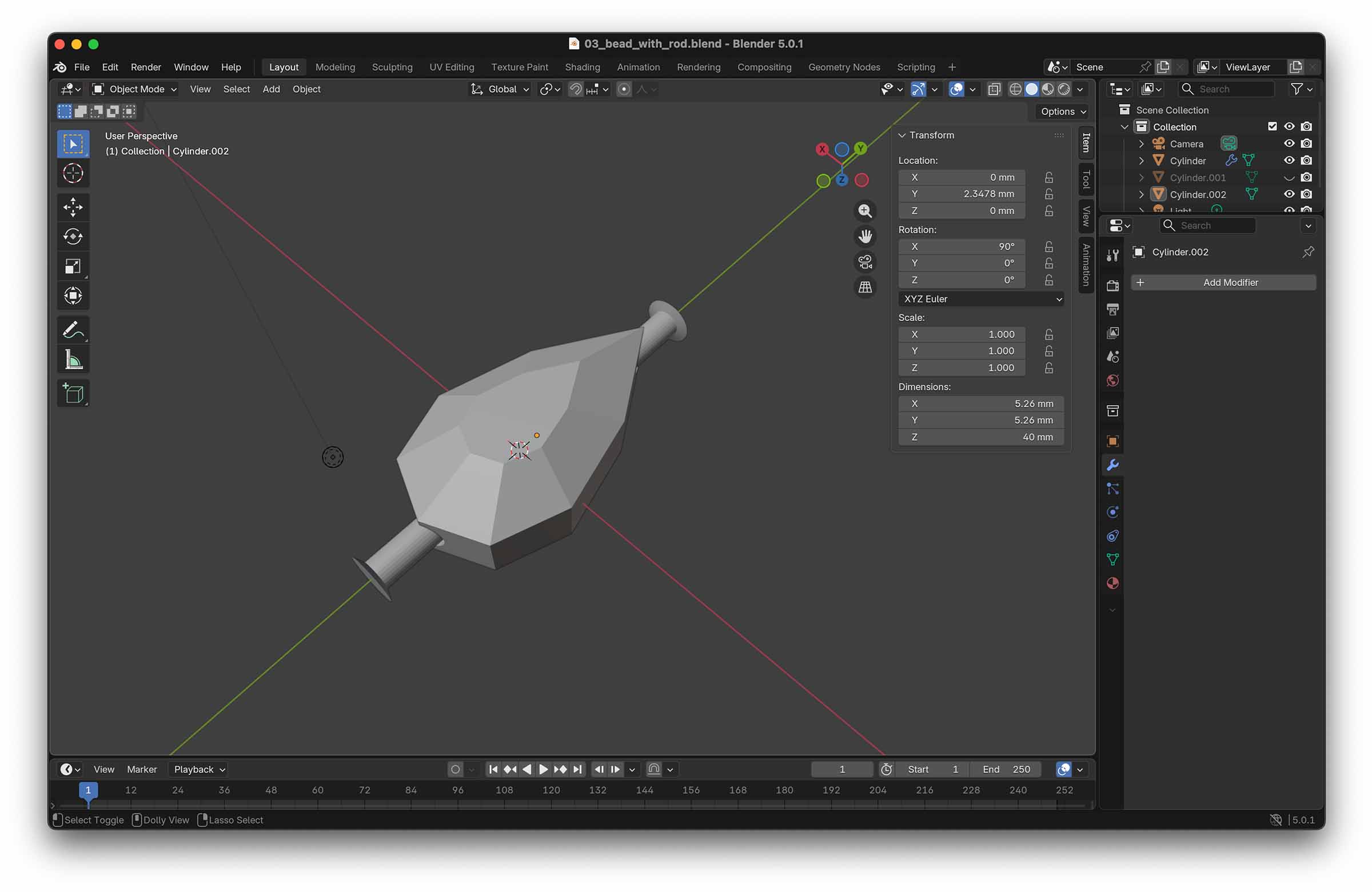Image resolution: width=1372 pixels, height=892 pixels.
Task: Open the Render menu
Action: 145,67
